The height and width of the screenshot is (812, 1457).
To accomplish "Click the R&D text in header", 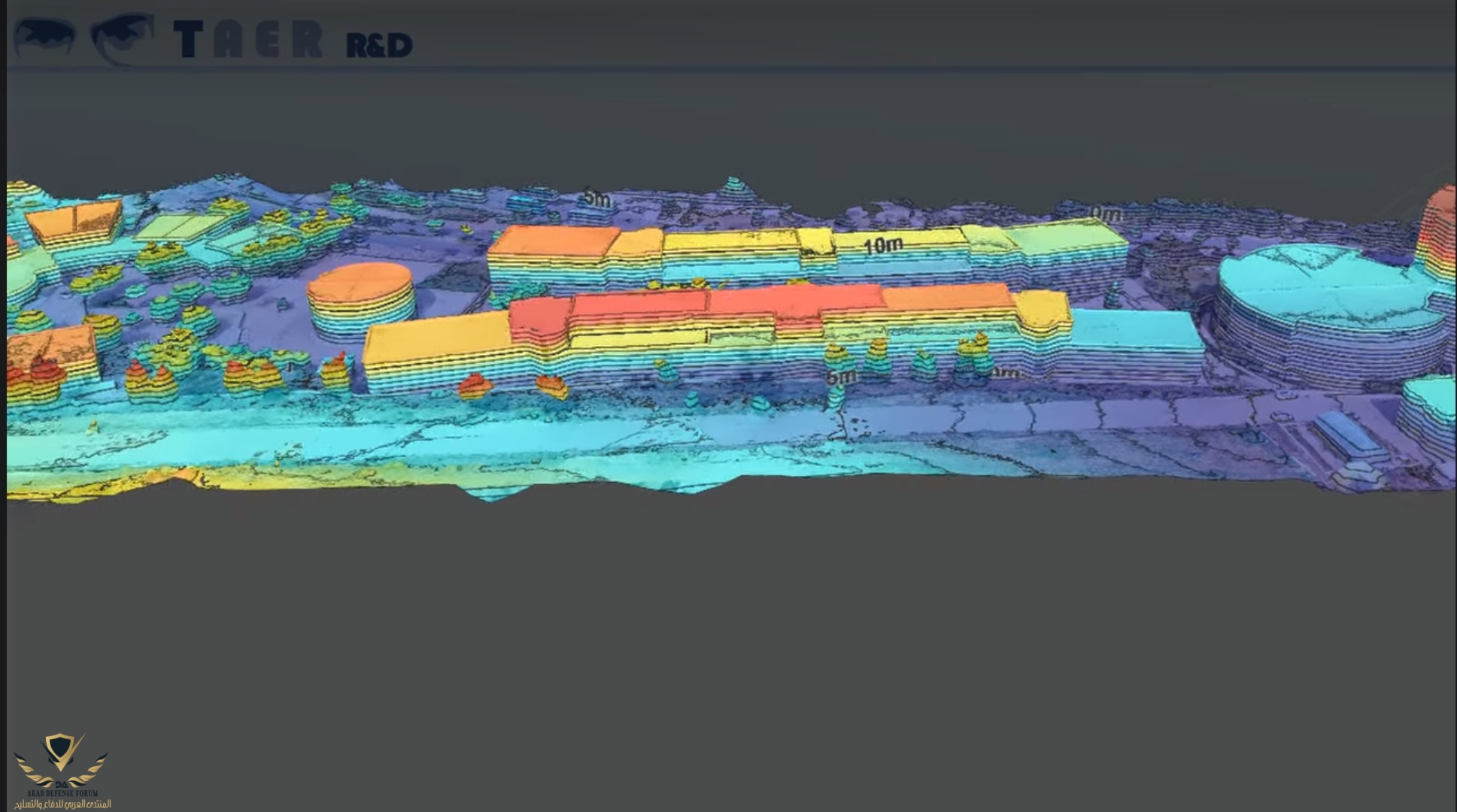I will [x=379, y=45].
